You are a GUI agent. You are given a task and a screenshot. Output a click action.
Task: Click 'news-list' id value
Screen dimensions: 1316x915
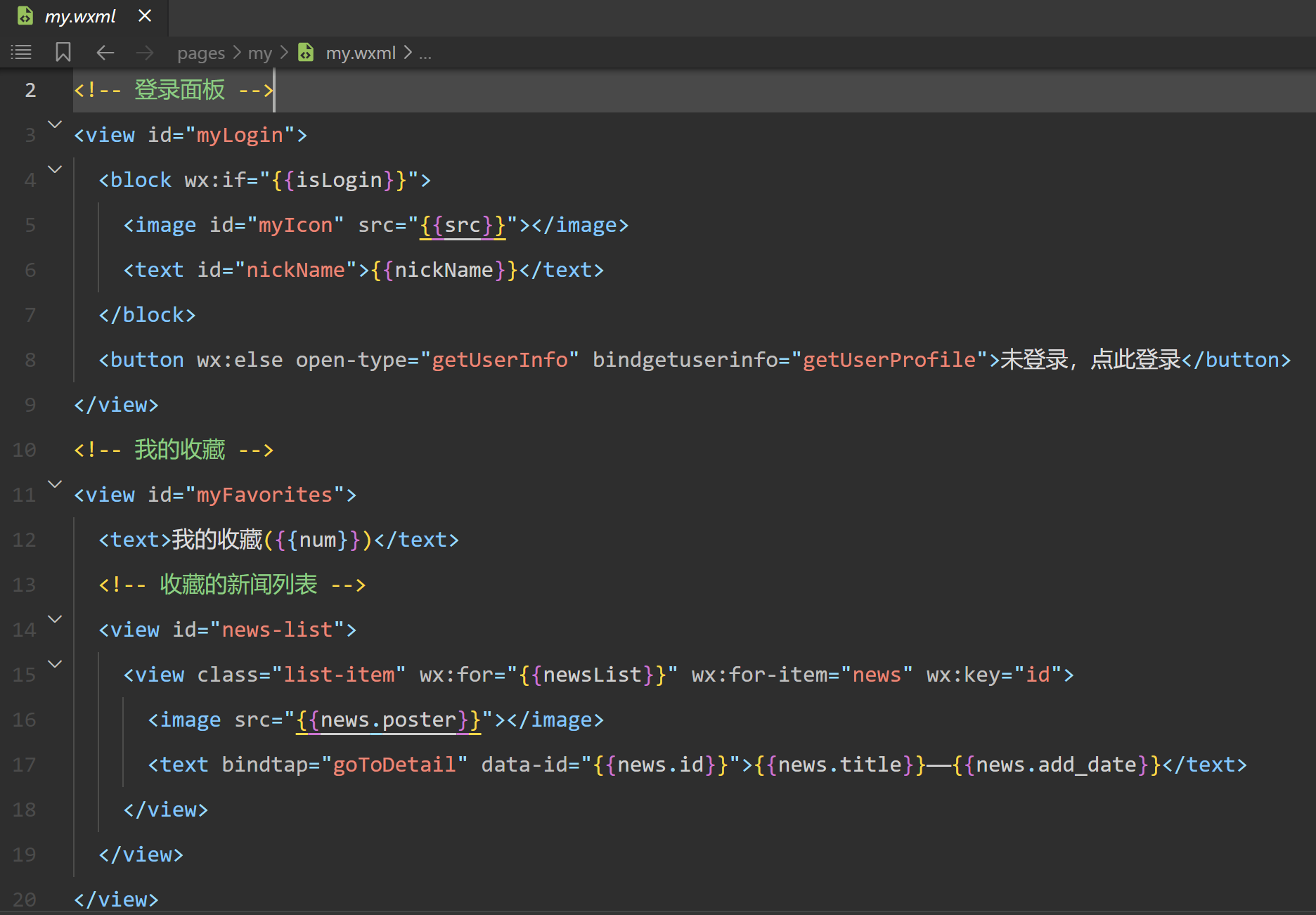point(277,630)
